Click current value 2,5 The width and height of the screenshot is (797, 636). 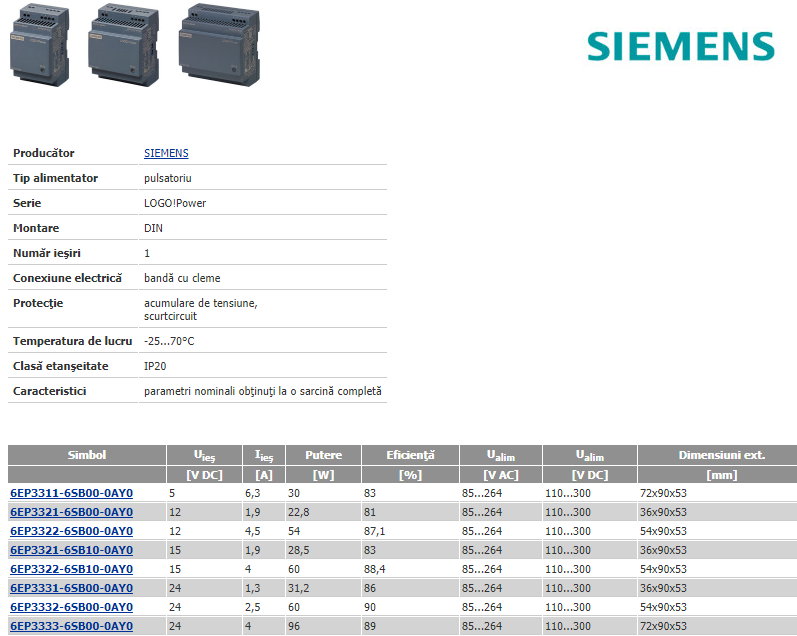(253, 608)
